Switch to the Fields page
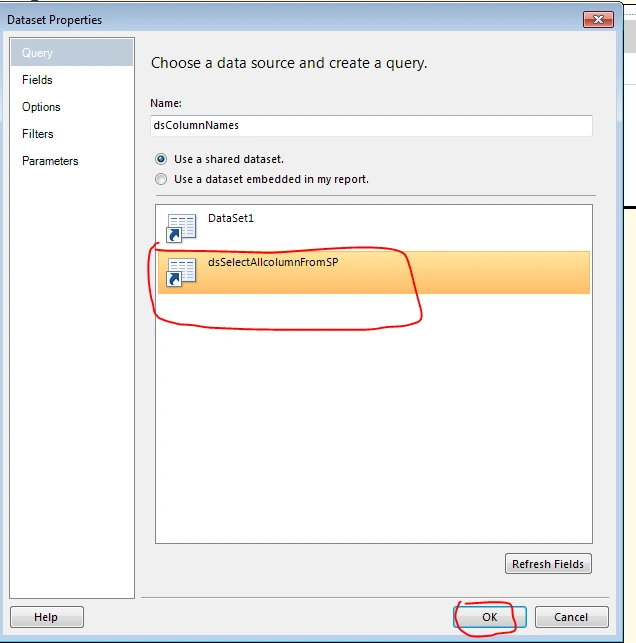Viewport: 636px width, 643px height. 37,80
